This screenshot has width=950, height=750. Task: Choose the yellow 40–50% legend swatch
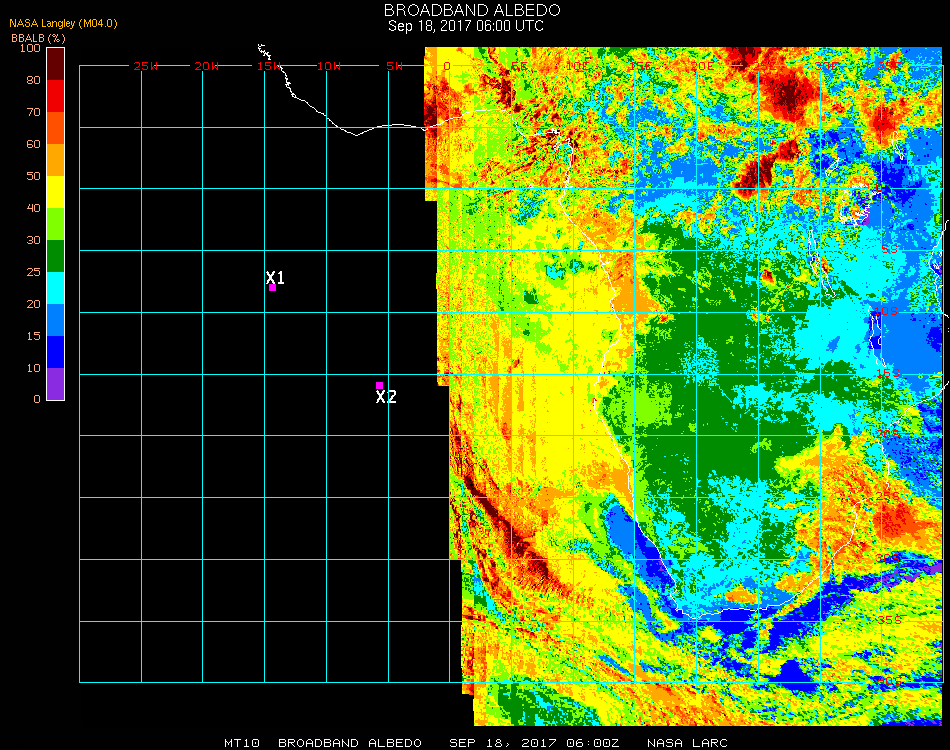[x=56, y=192]
